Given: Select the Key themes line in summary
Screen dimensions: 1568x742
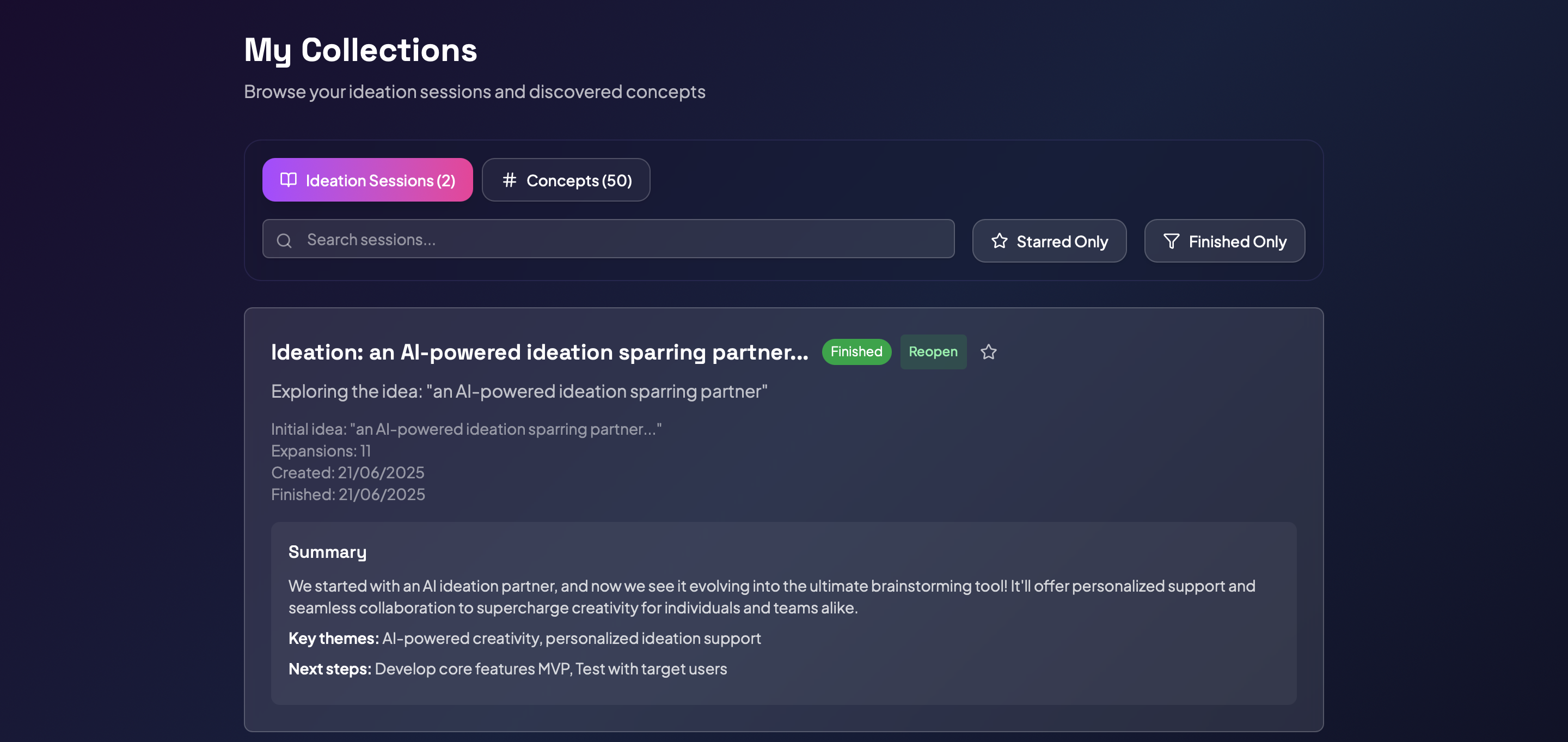Looking at the screenshot, I should coord(525,638).
